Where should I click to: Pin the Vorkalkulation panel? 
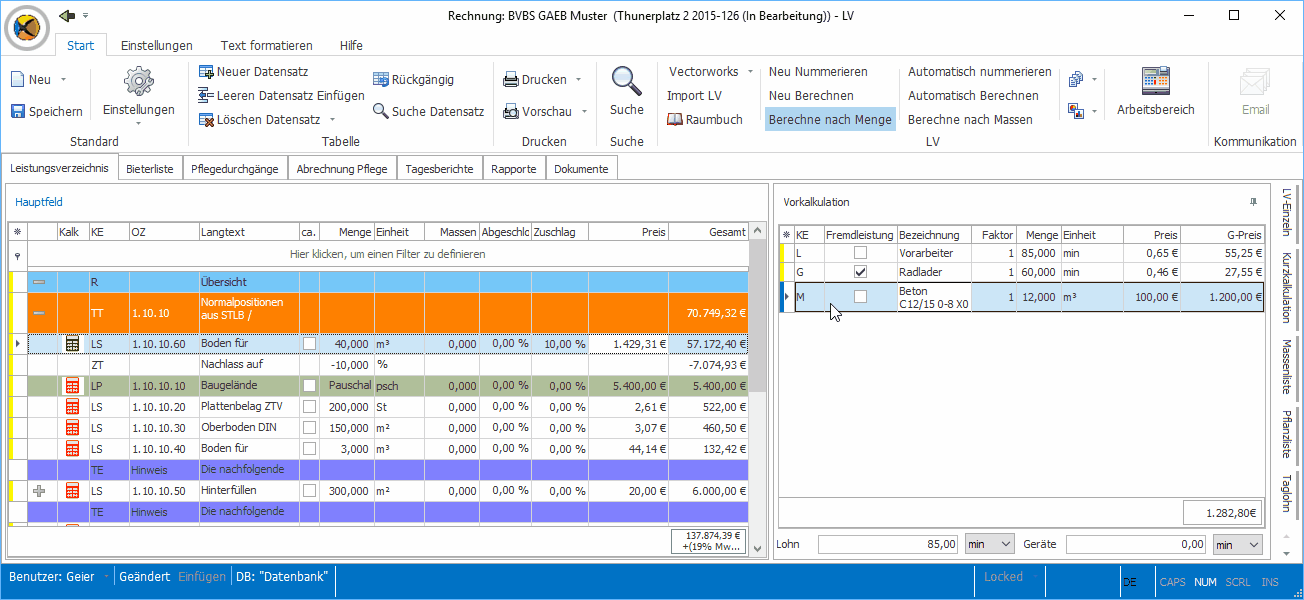click(1254, 201)
